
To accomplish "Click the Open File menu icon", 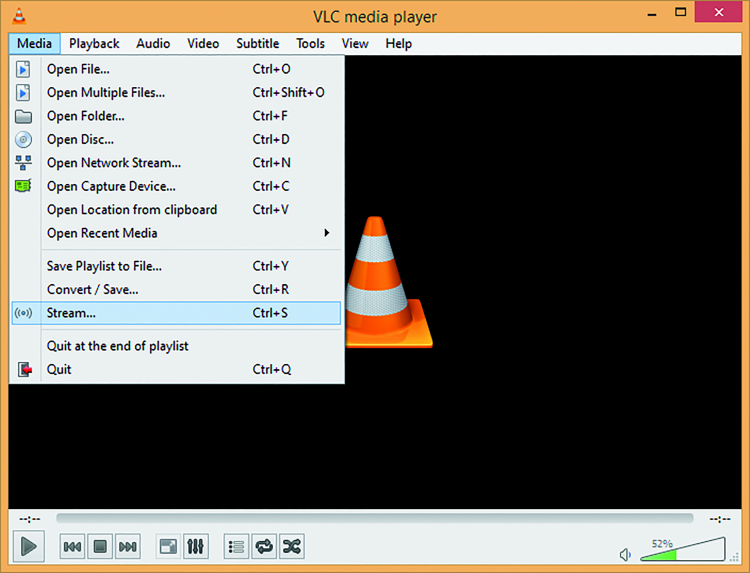I will pos(23,69).
